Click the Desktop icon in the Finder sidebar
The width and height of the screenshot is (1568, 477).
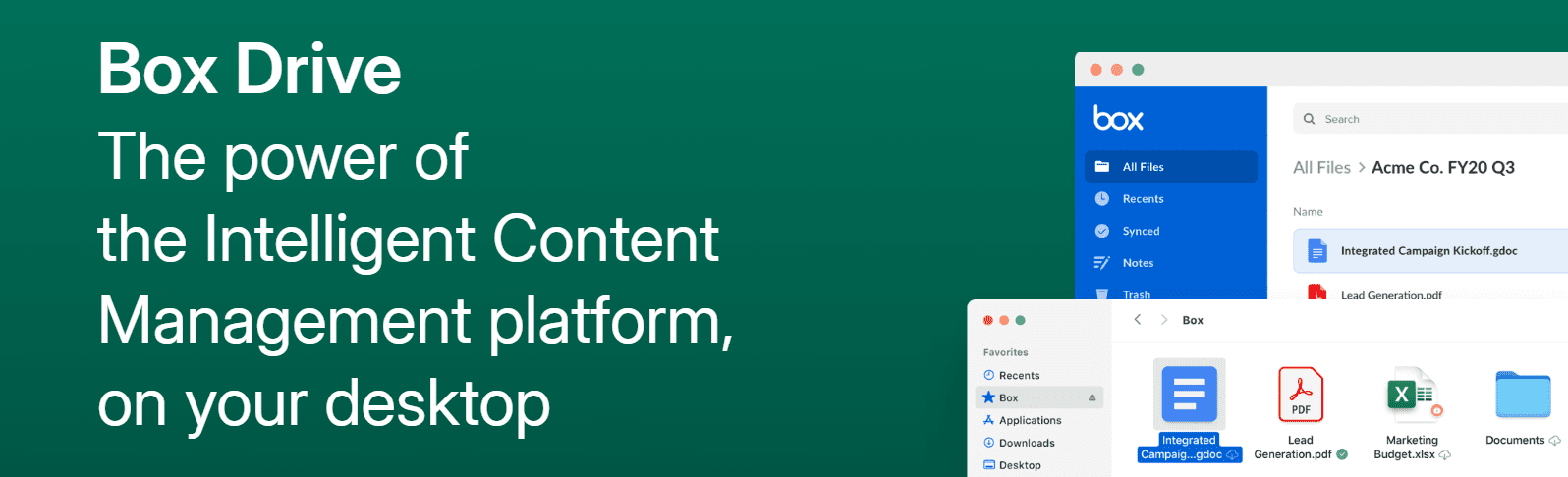(988, 465)
